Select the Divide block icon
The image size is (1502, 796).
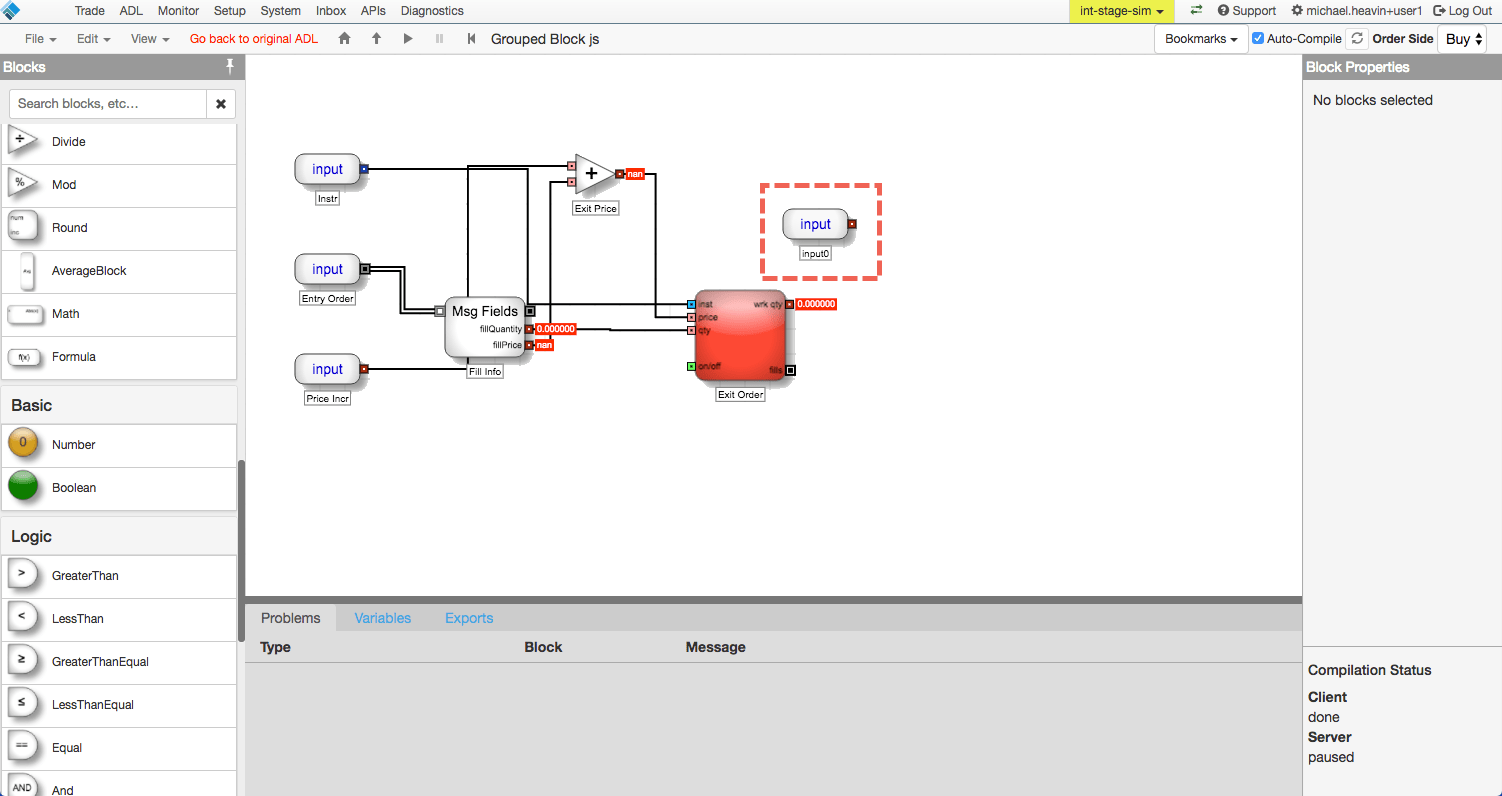click(22, 141)
